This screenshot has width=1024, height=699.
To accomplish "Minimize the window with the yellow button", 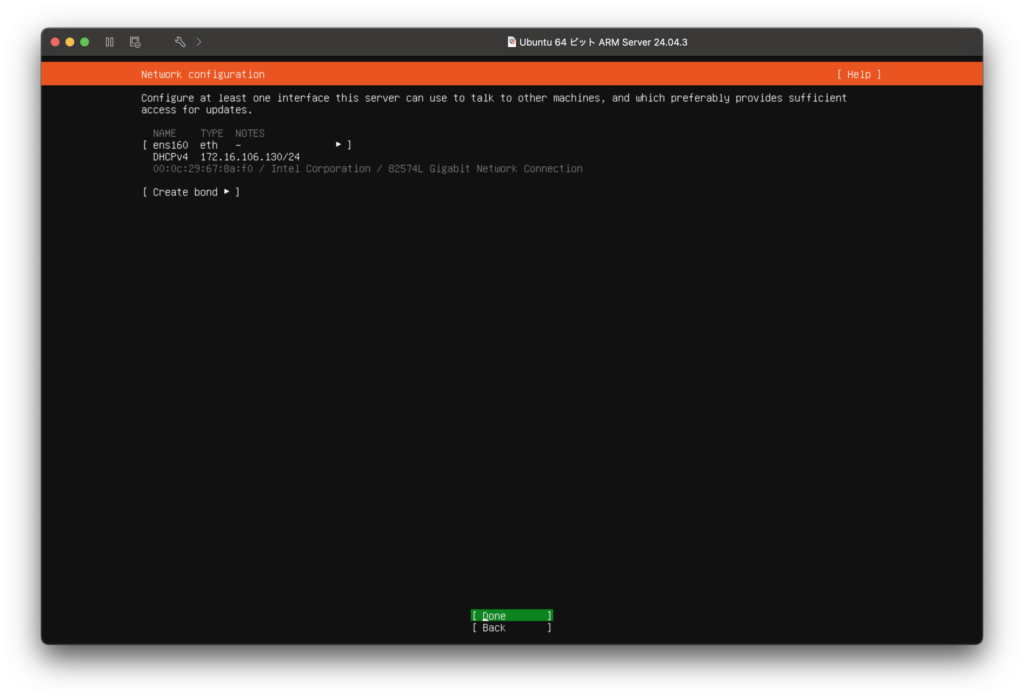I will click(70, 42).
